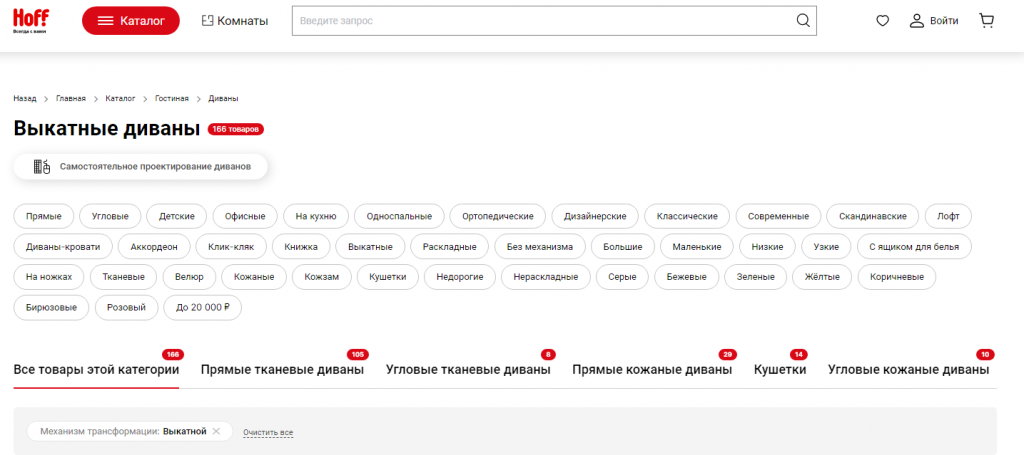This screenshot has height=455, width=1024.
Task: Select the Современные chip
Action: point(778,216)
